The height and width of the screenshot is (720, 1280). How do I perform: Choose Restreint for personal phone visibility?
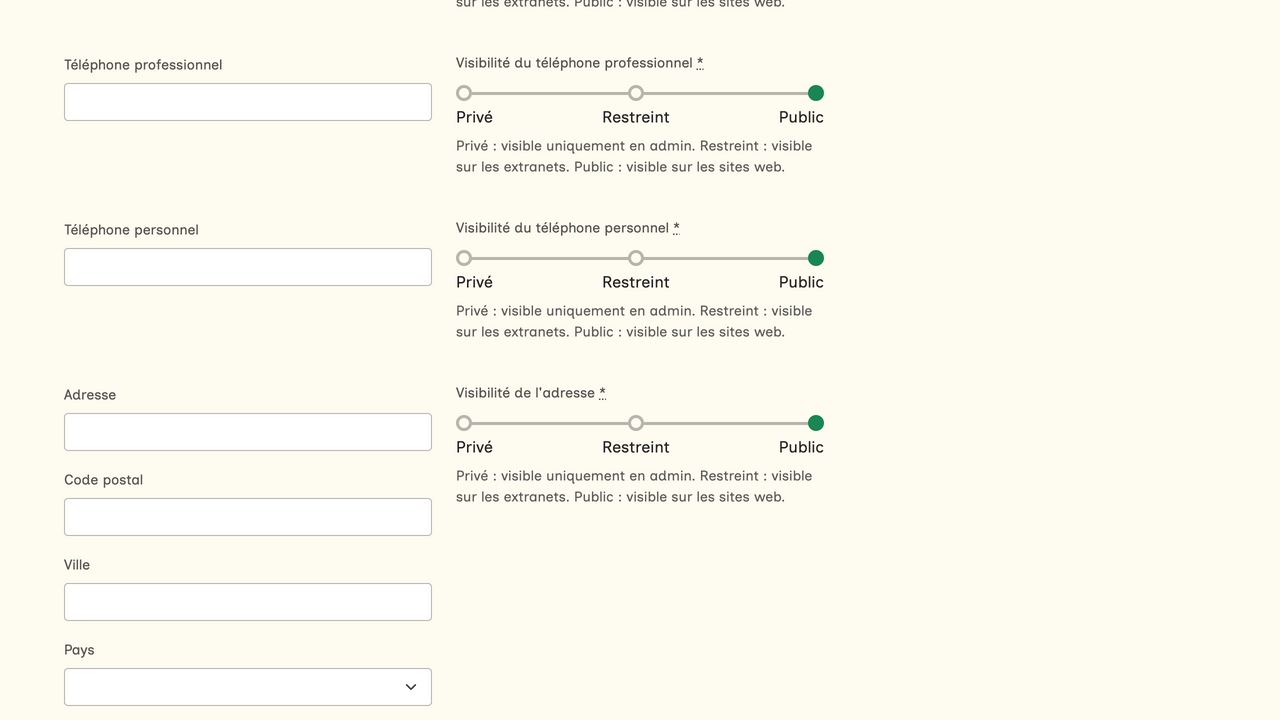coord(636,258)
